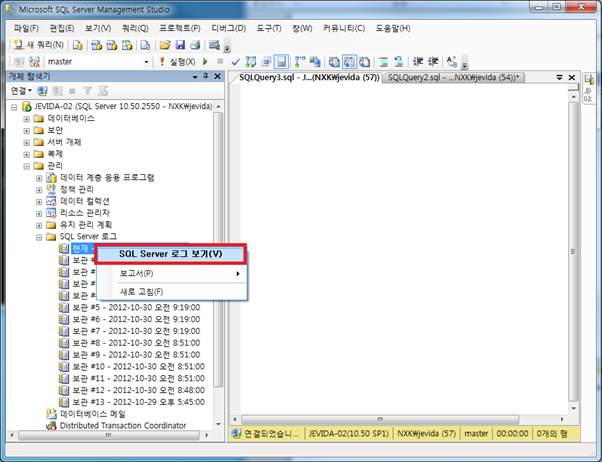Select log 보관 #8 - 2012-10-30 오전 8:51:00

pos(136,343)
